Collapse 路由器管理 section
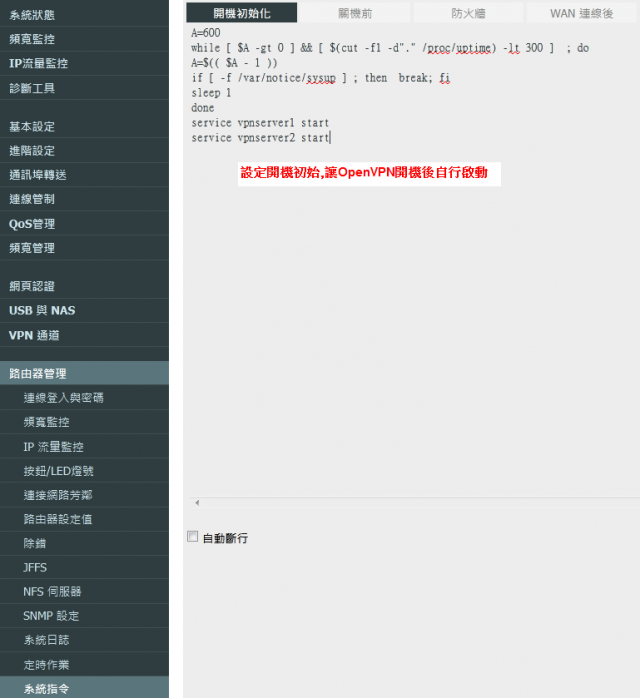This screenshot has height=699, width=640. pyautogui.click(x=84, y=373)
